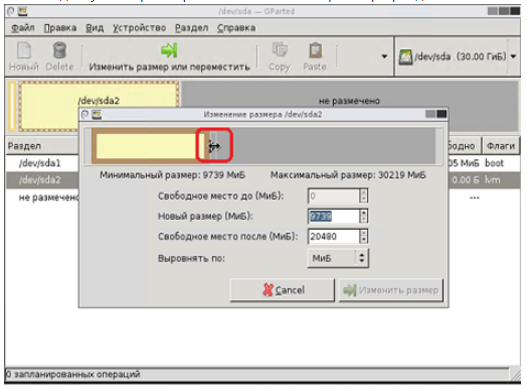Image resolution: width=527 pixels, height=389 pixels.
Task: Open the Выровнять по МиБ dropdown
Action: coord(338,258)
